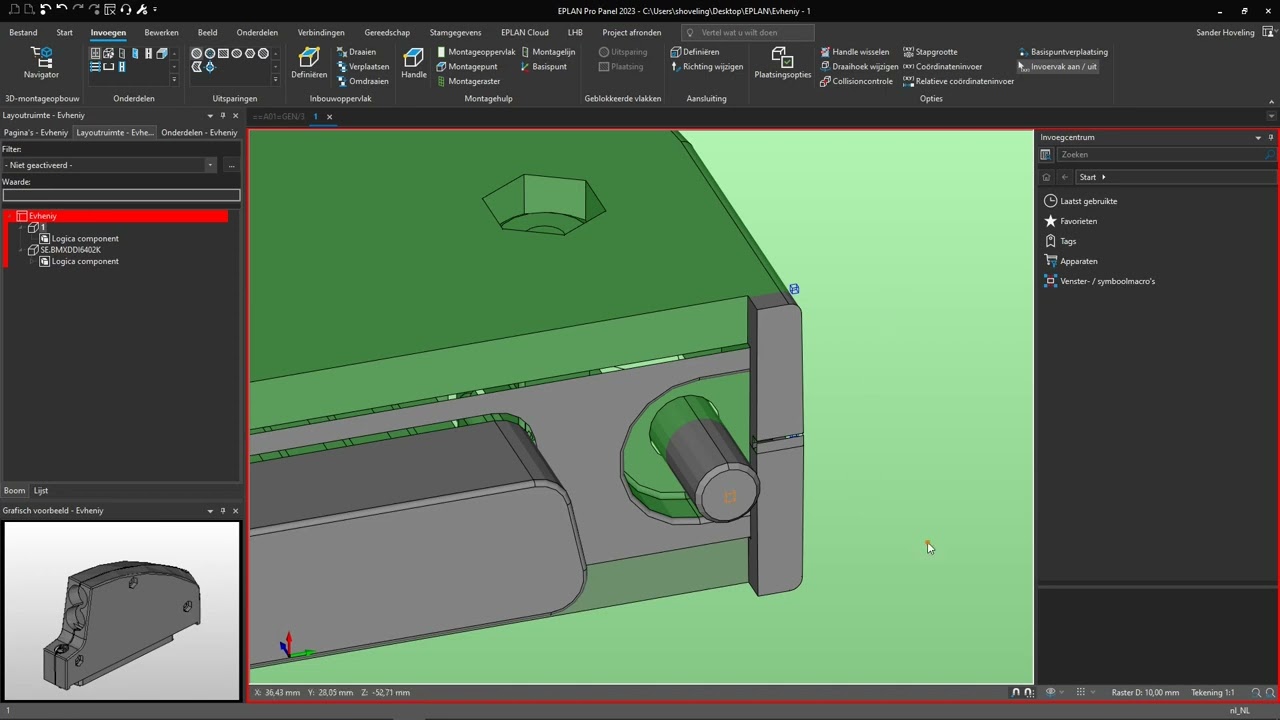Click the Vertel wat u wilt doen box
The image size is (1280, 720).
click(x=748, y=32)
